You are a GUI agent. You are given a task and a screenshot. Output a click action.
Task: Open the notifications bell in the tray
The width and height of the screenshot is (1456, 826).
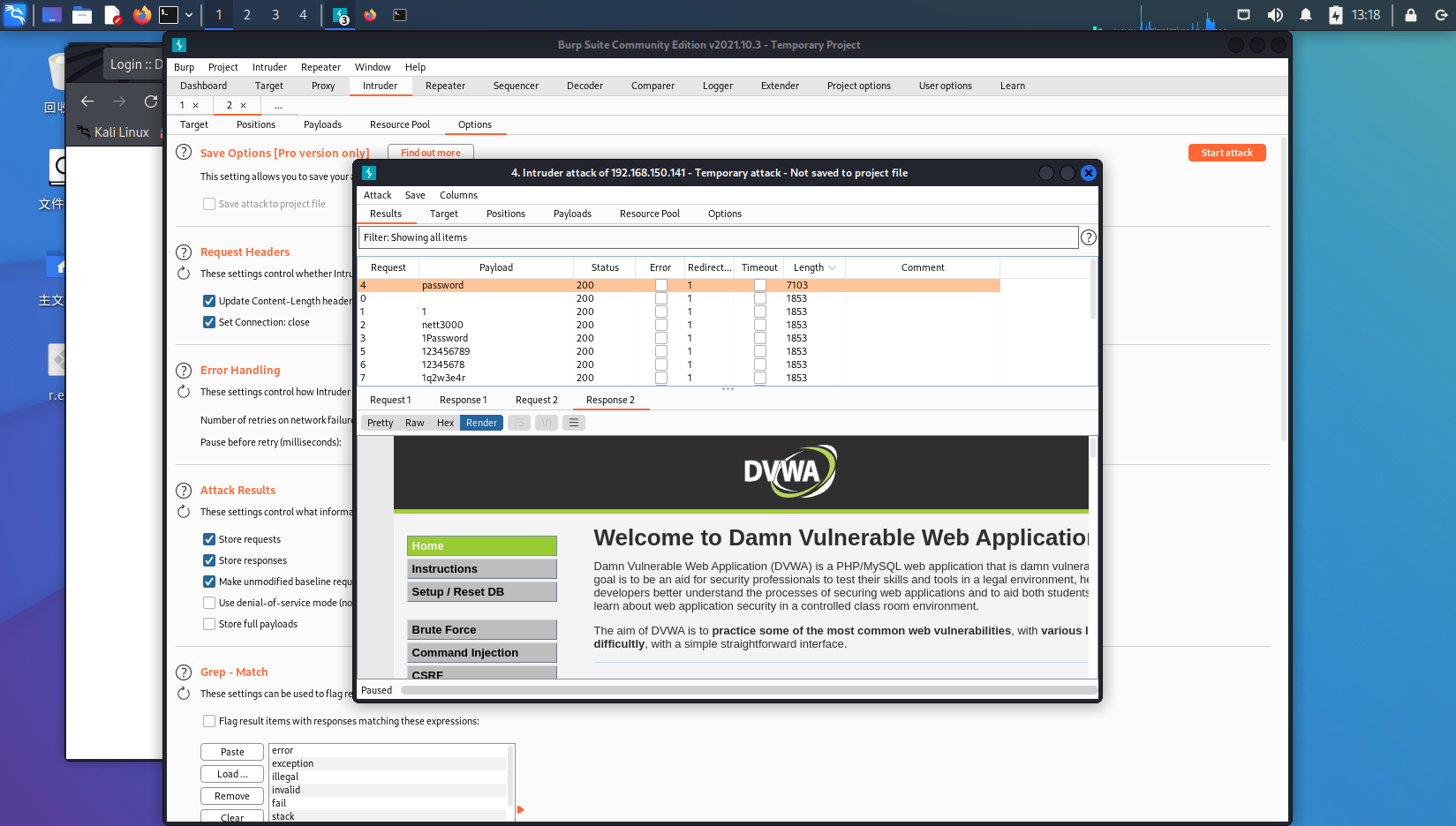point(1306,15)
